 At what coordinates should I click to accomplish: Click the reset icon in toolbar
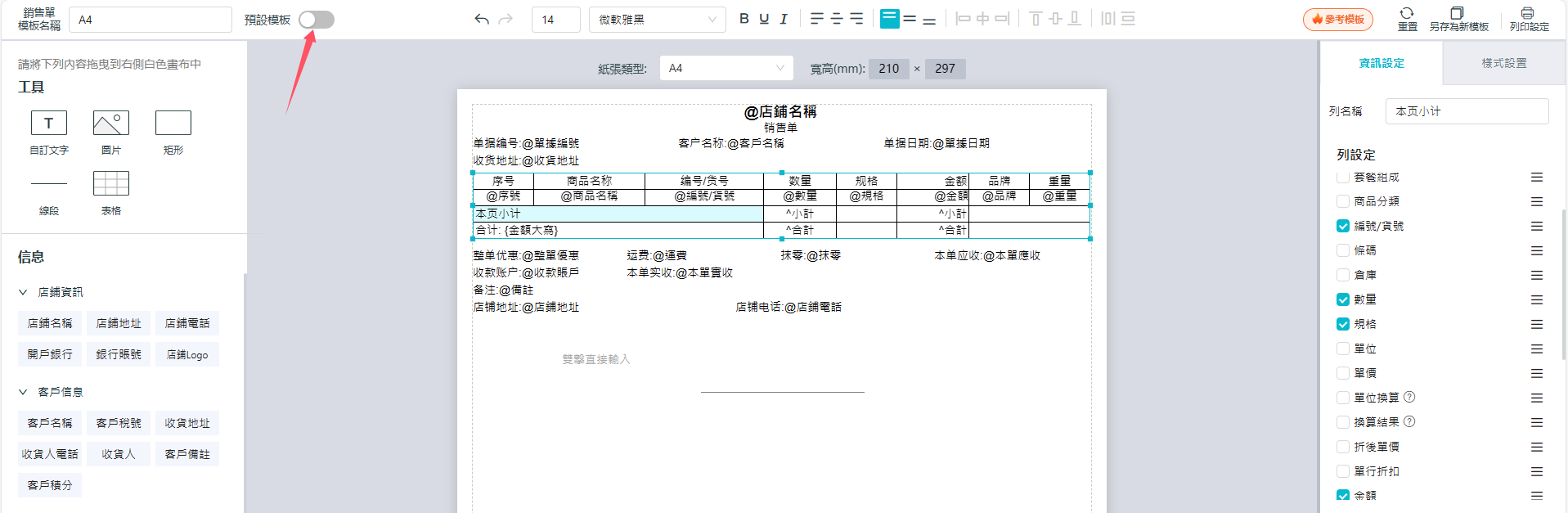[x=1407, y=14]
